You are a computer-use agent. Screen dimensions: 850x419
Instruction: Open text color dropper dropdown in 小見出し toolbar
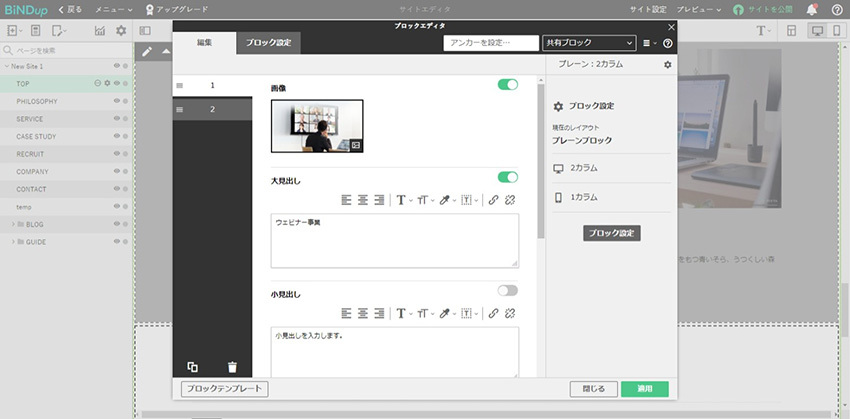[447, 312]
